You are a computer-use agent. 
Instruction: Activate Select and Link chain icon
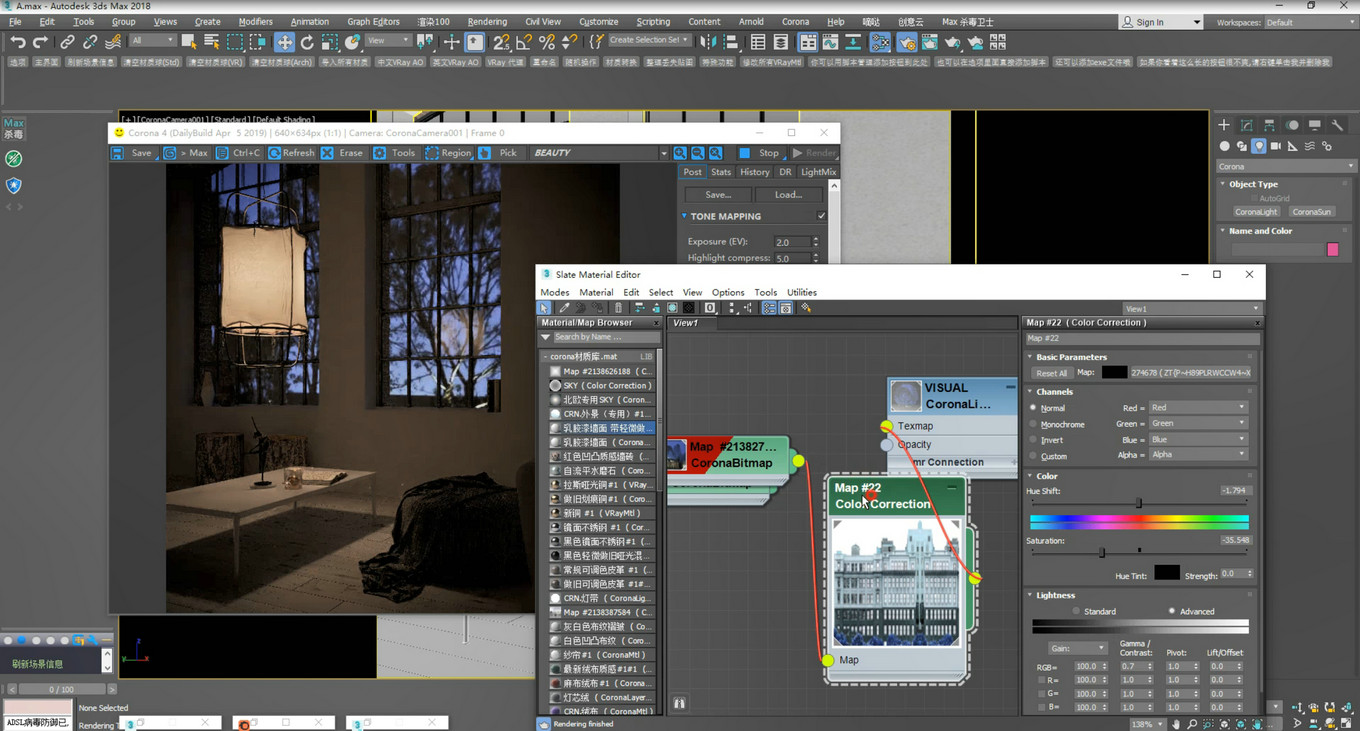coord(67,42)
